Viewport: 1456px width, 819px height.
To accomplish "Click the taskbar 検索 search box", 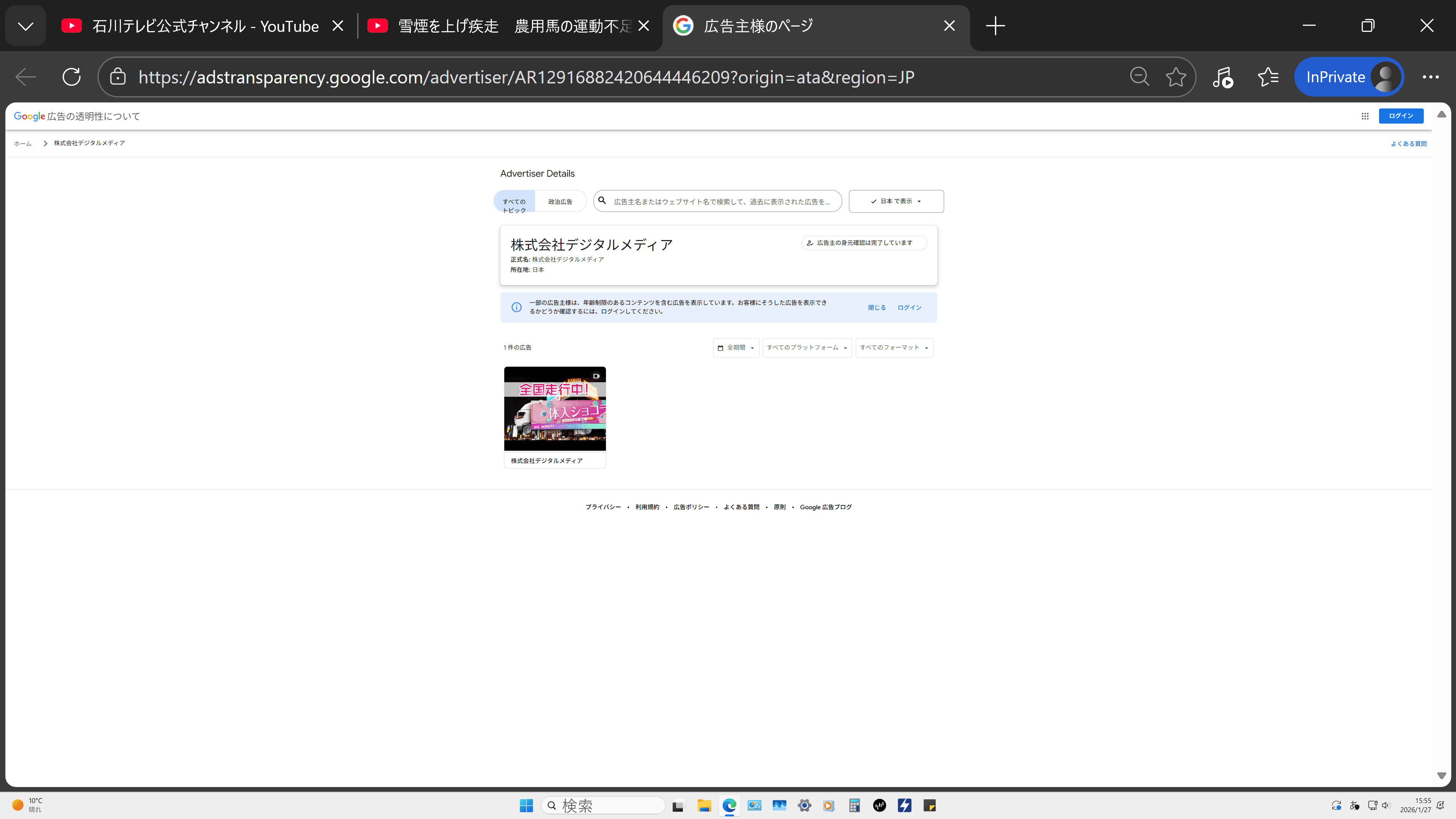I will click(603, 805).
